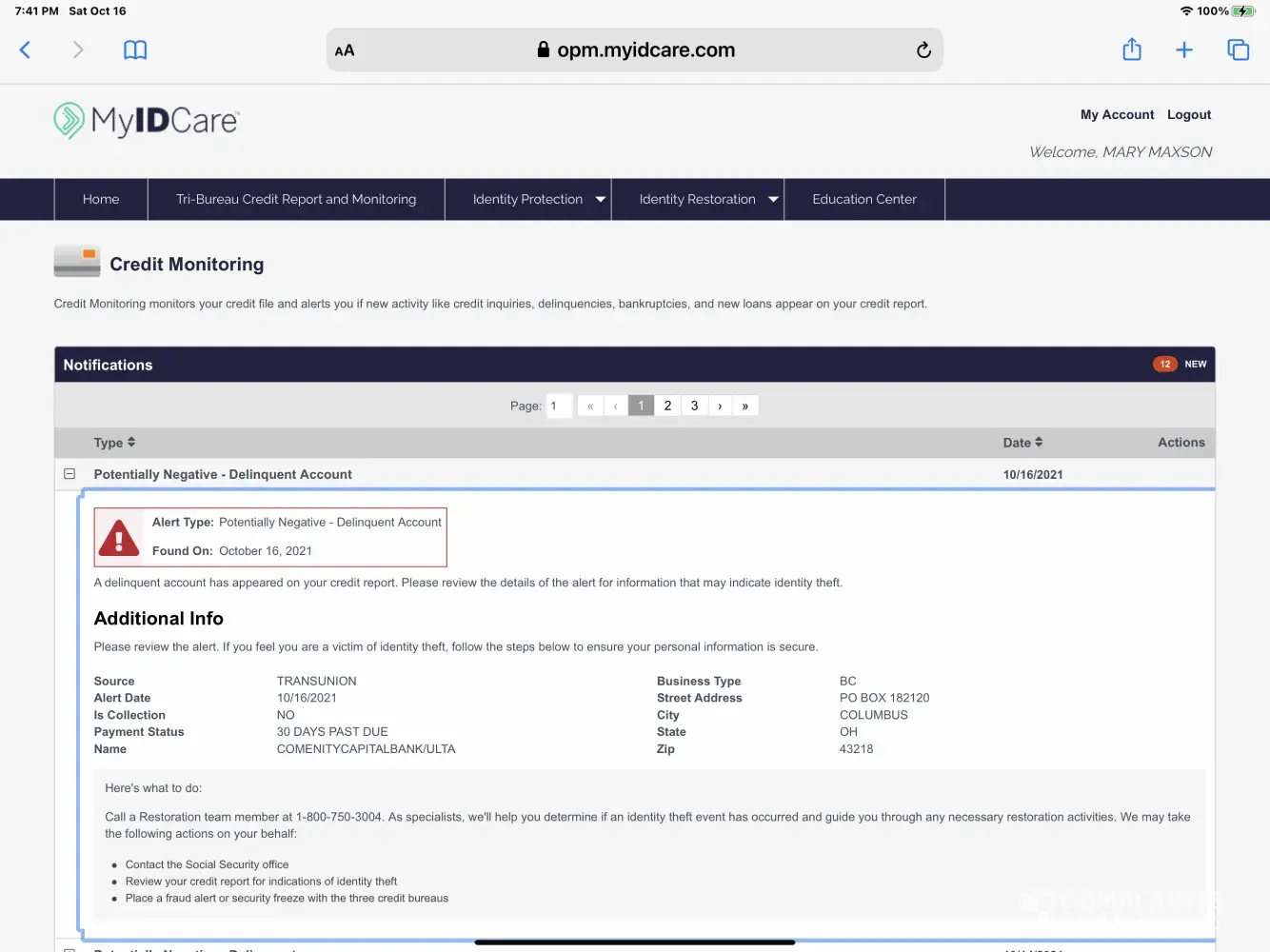Go to Education Center
The height and width of the screenshot is (952, 1270).
pos(863,200)
